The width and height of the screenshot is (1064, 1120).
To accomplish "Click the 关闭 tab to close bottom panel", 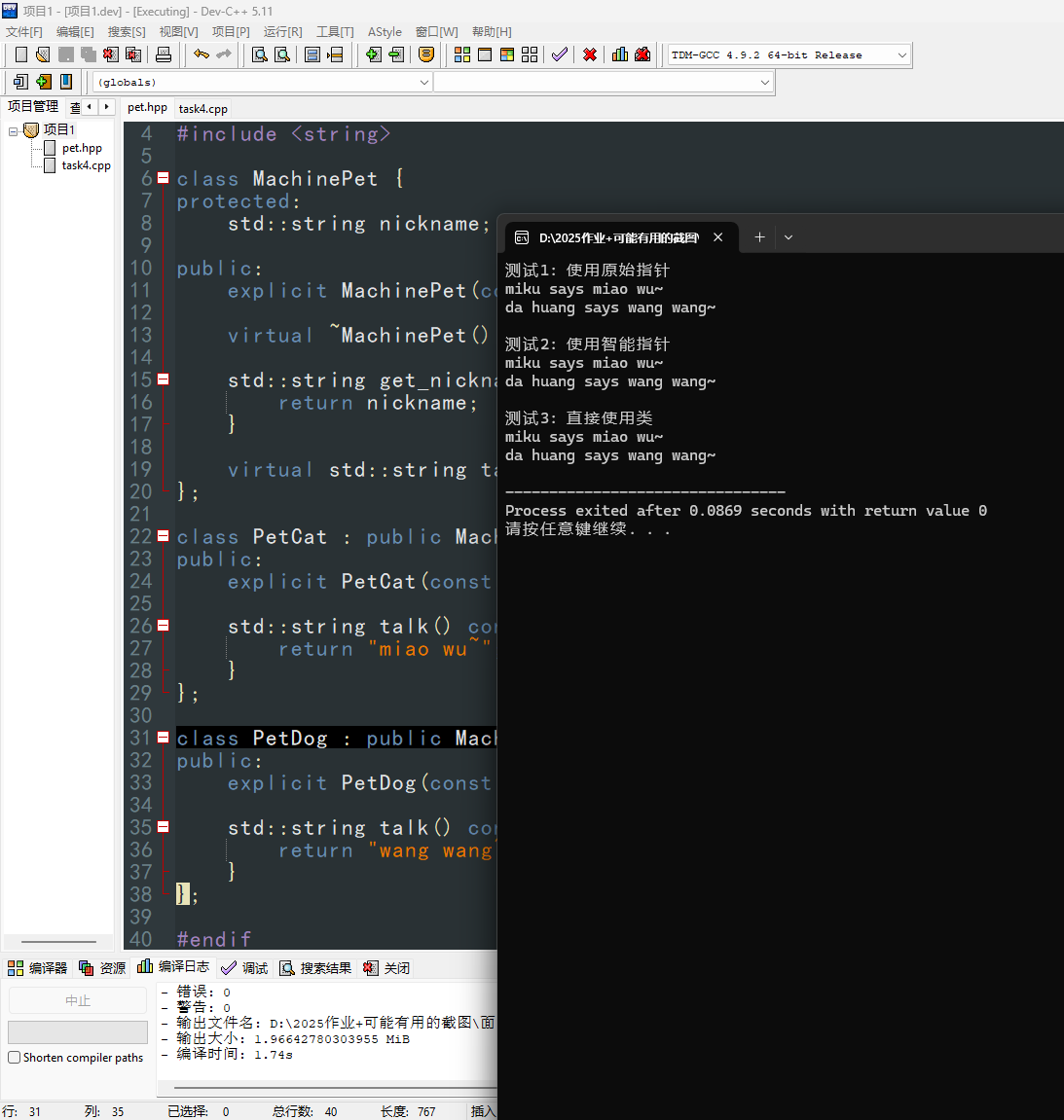I will pyautogui.click(x=386, y=968).
